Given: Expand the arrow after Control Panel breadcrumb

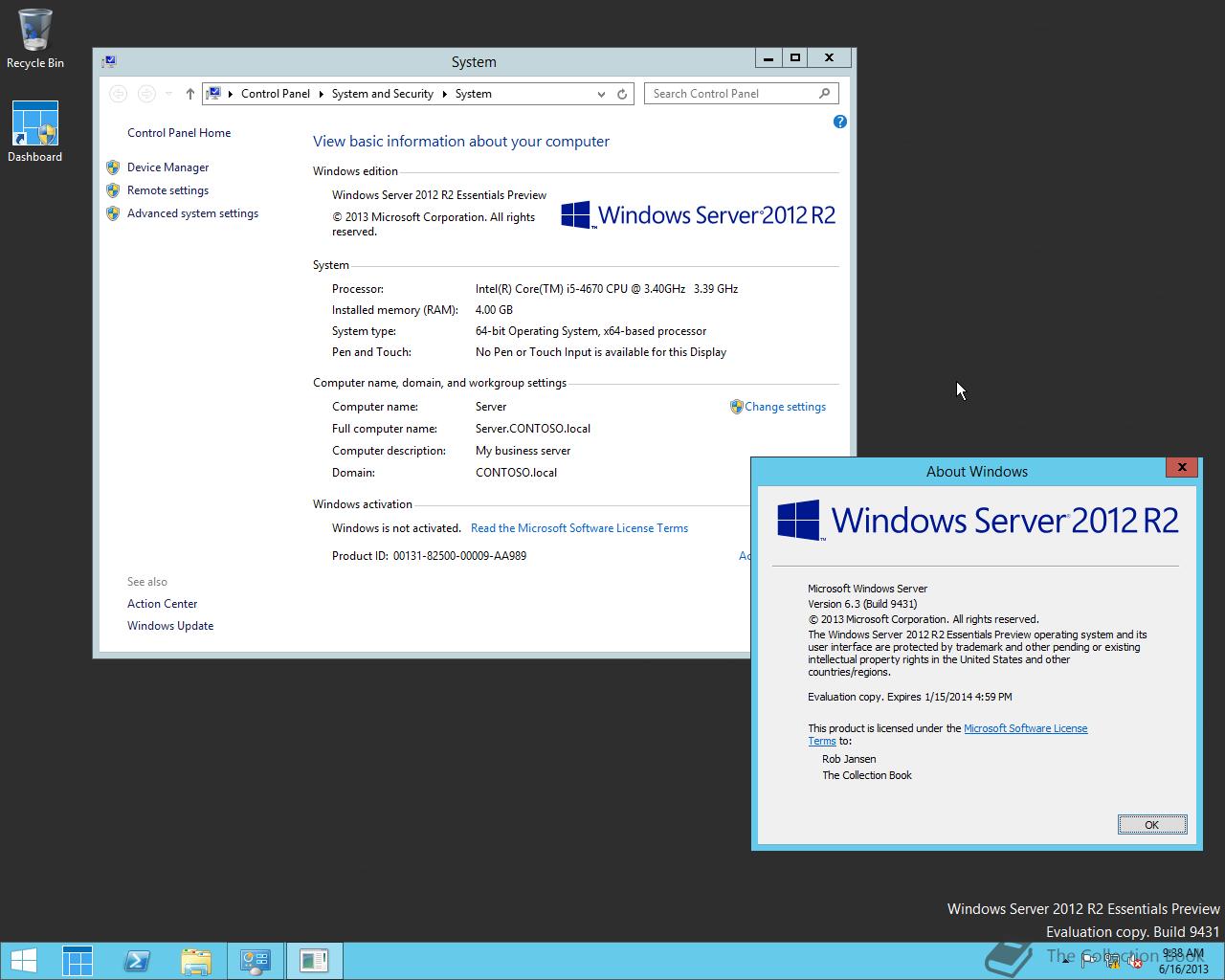Looking at the screenshot, I should 321,94.
